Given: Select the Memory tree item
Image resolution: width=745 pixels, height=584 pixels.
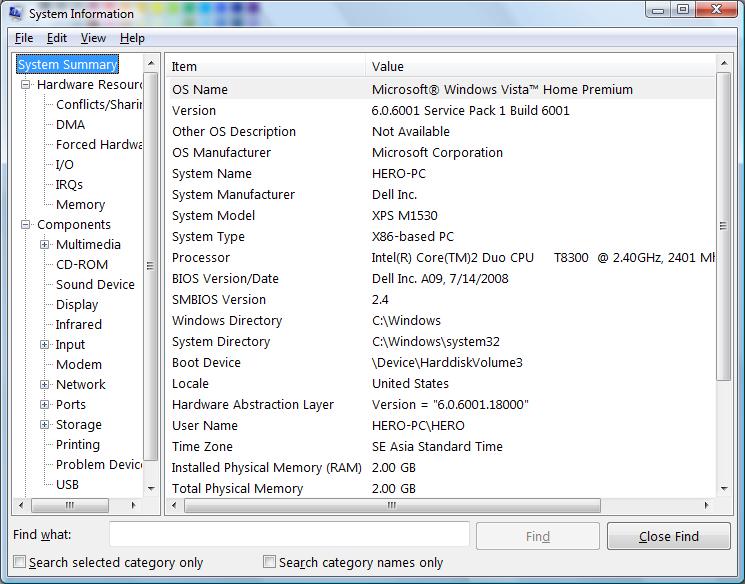Looking at the screenshot, I should click(80, 204).
